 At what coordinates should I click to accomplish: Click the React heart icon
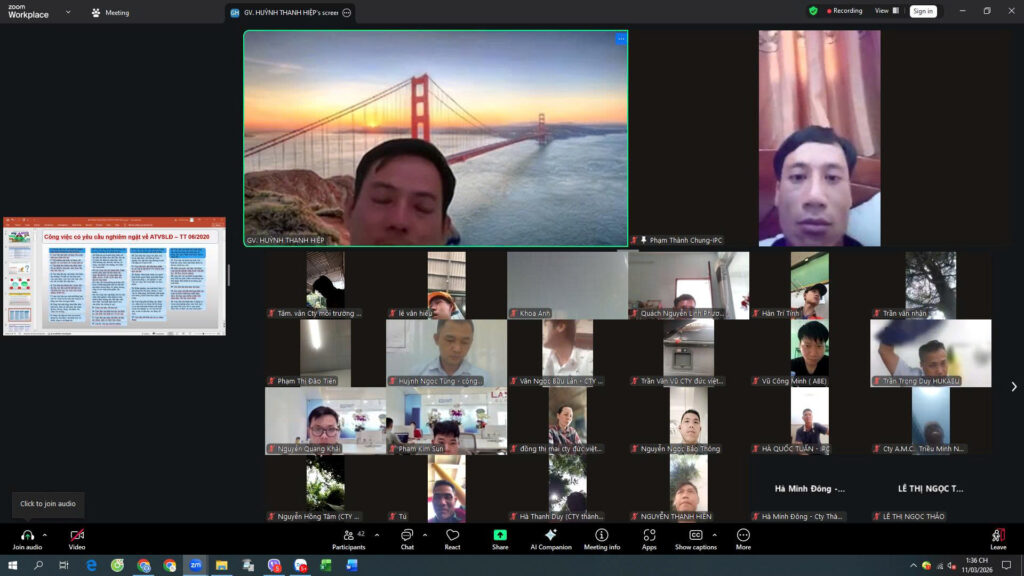point(452,536)
